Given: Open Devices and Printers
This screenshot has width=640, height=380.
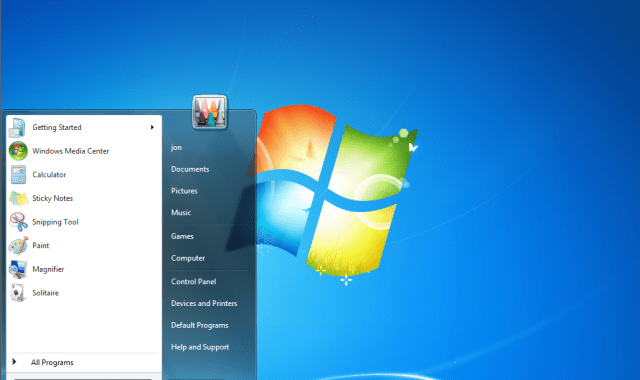Looking at the screenshot, I should point(204,303).
